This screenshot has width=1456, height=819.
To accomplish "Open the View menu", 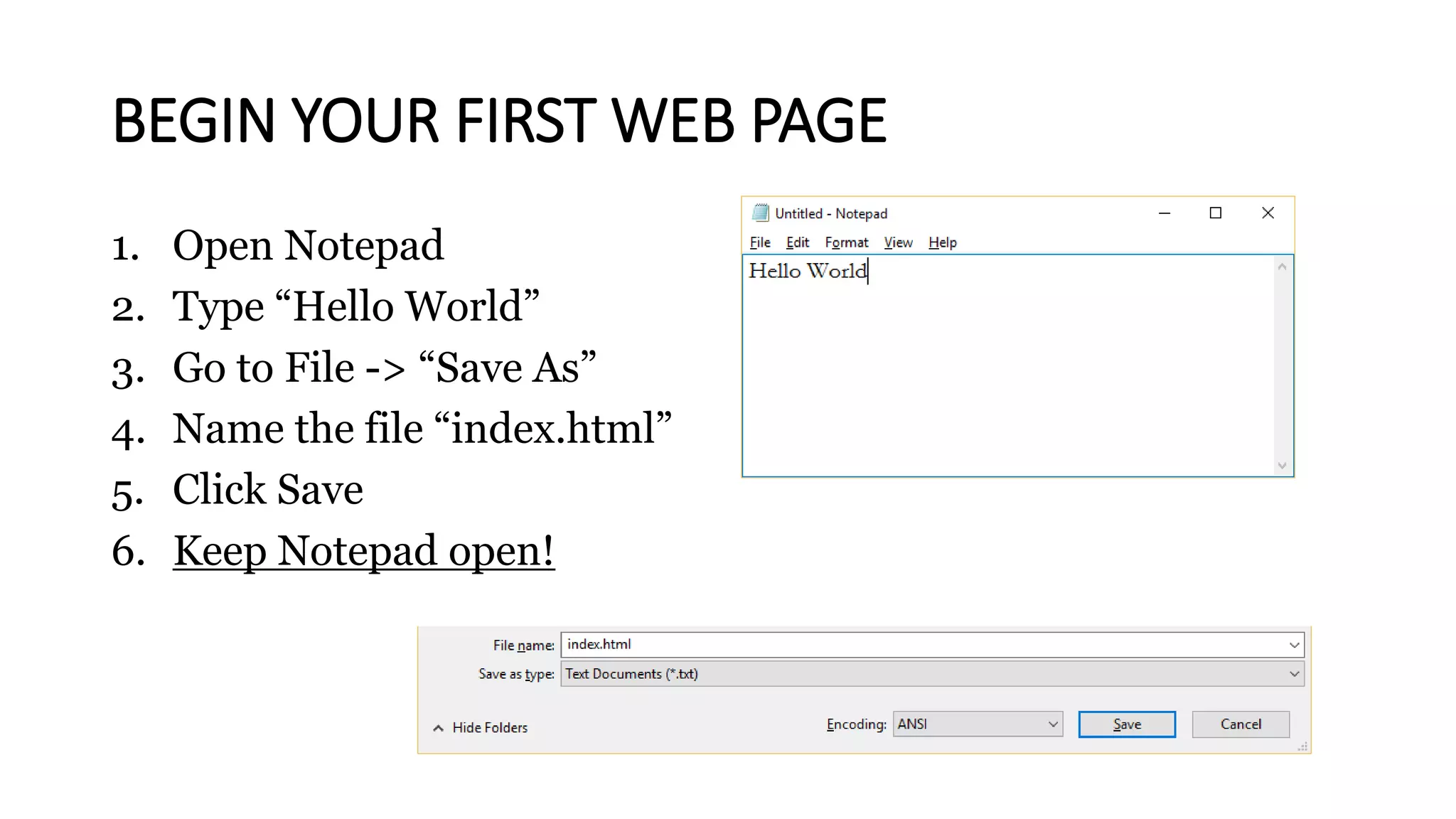I will click(898, 242).
